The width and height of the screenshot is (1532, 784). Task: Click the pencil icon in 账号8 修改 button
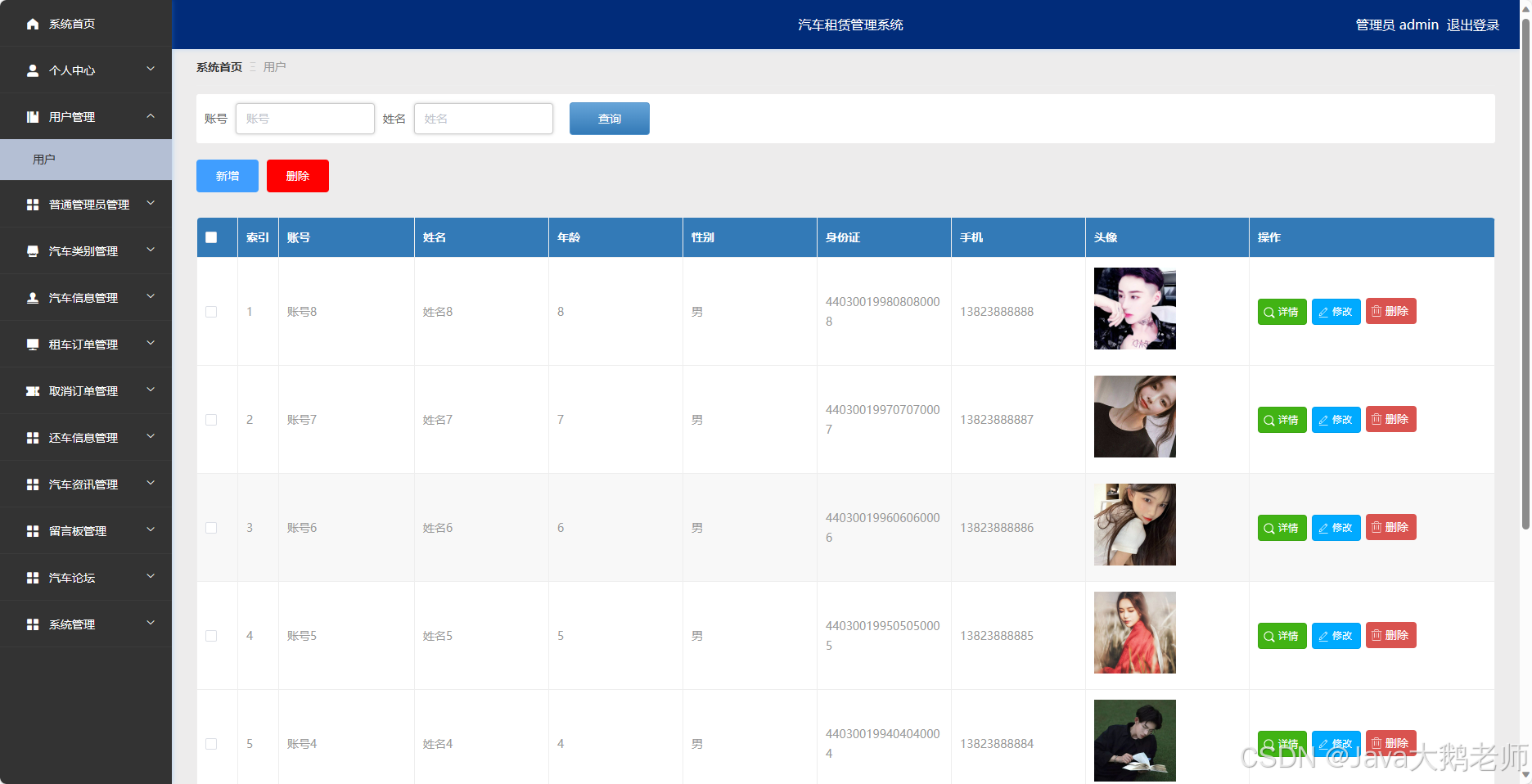point(1323,312)
